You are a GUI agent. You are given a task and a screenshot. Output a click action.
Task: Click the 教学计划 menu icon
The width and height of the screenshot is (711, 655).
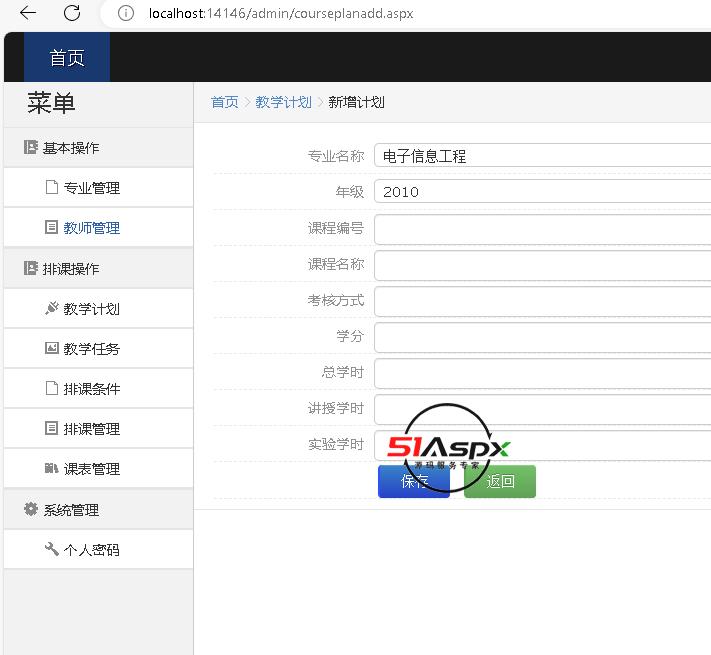(52, 309)
